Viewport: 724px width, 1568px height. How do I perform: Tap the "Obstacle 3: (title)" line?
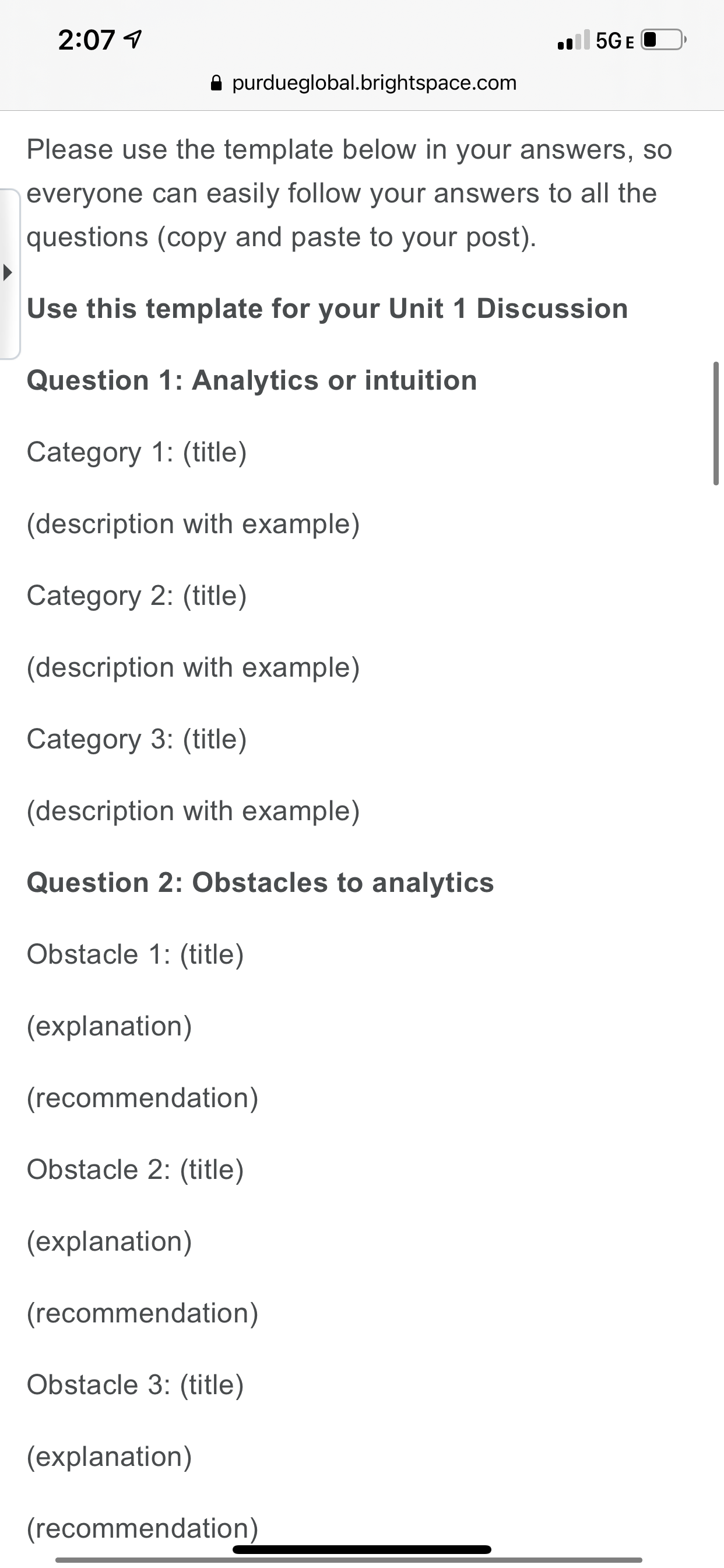click(135, 1385)
